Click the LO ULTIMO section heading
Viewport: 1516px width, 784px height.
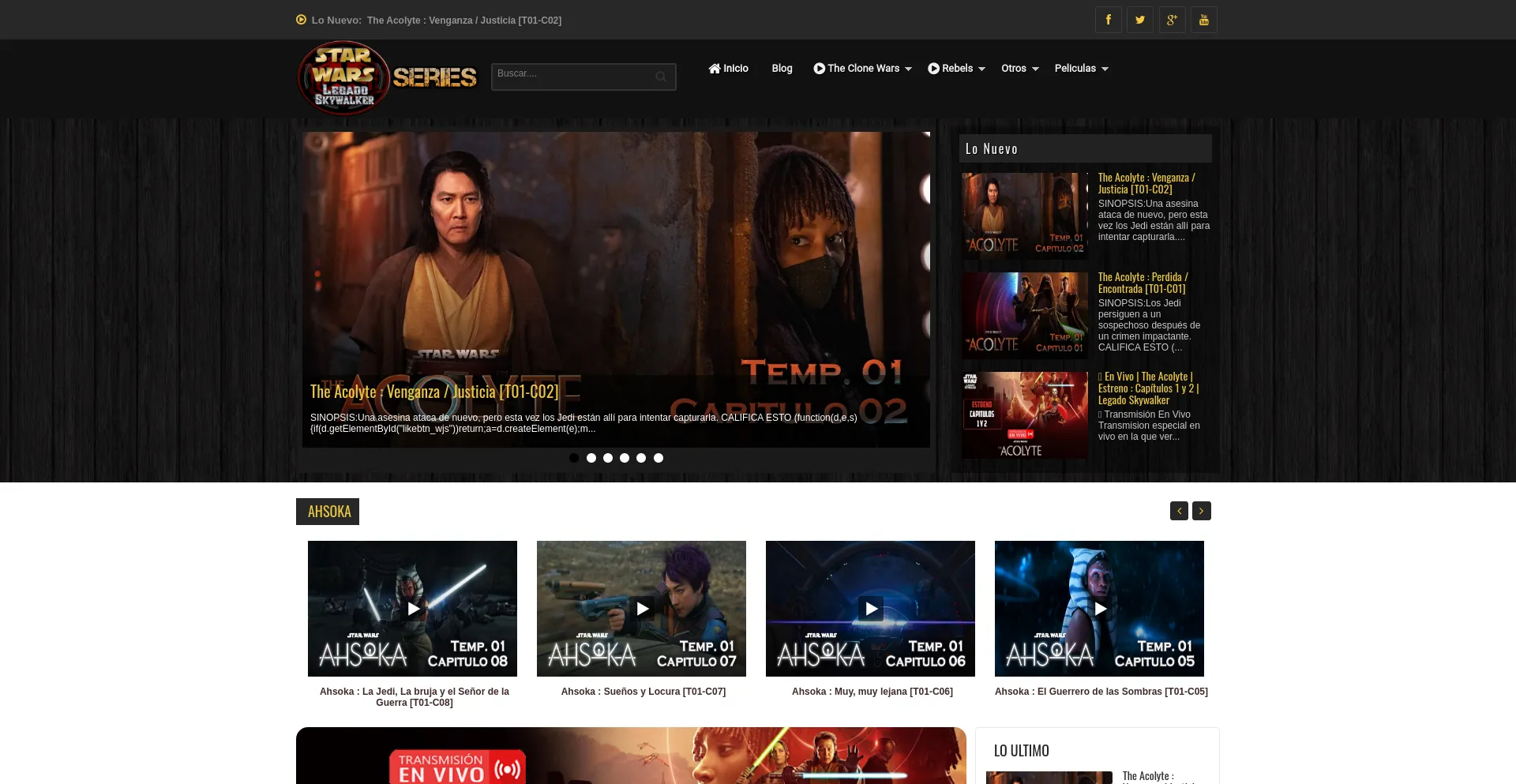[x=1022, y=751]
